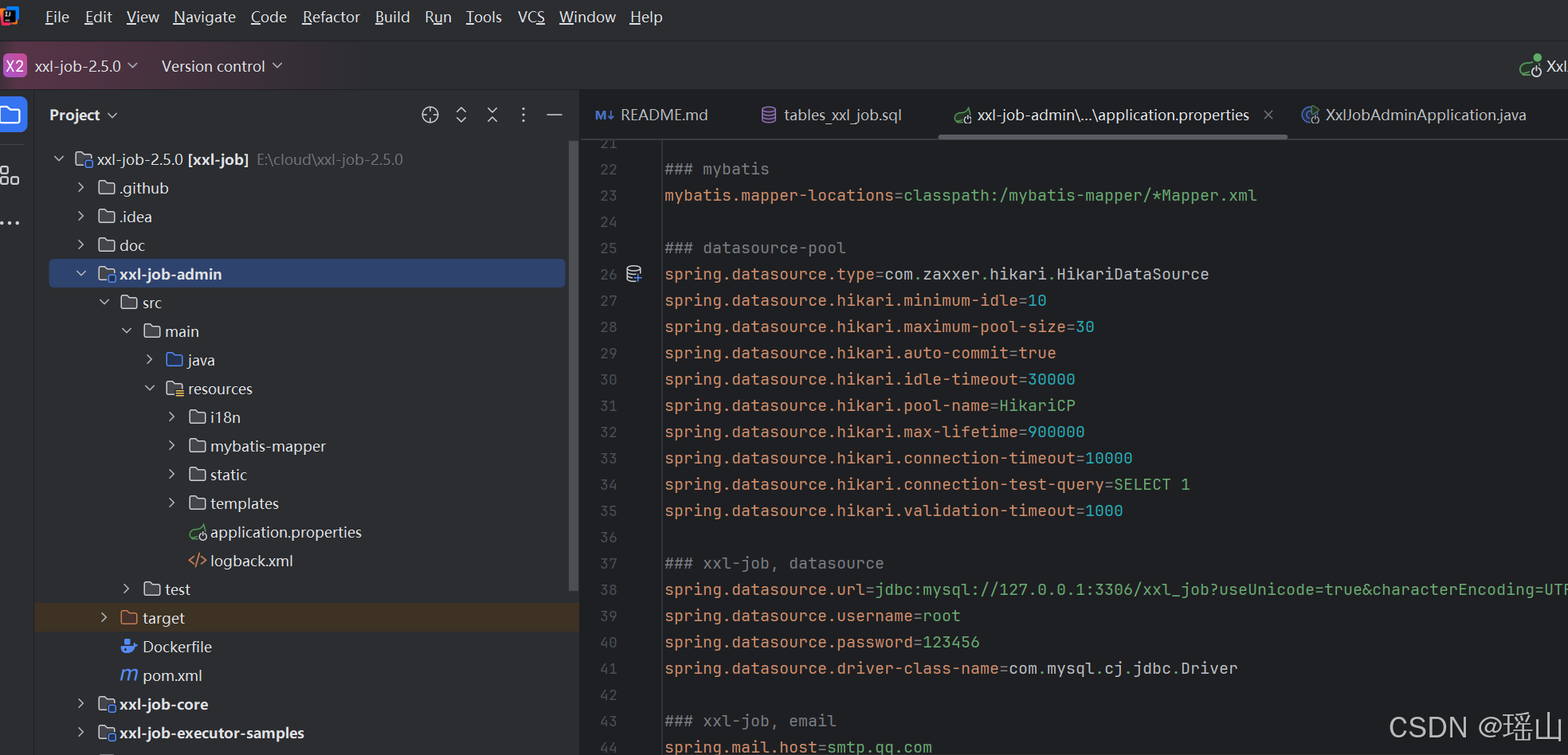
Task: Select the xxl-job-admin module row
Action: pos(307,274)
